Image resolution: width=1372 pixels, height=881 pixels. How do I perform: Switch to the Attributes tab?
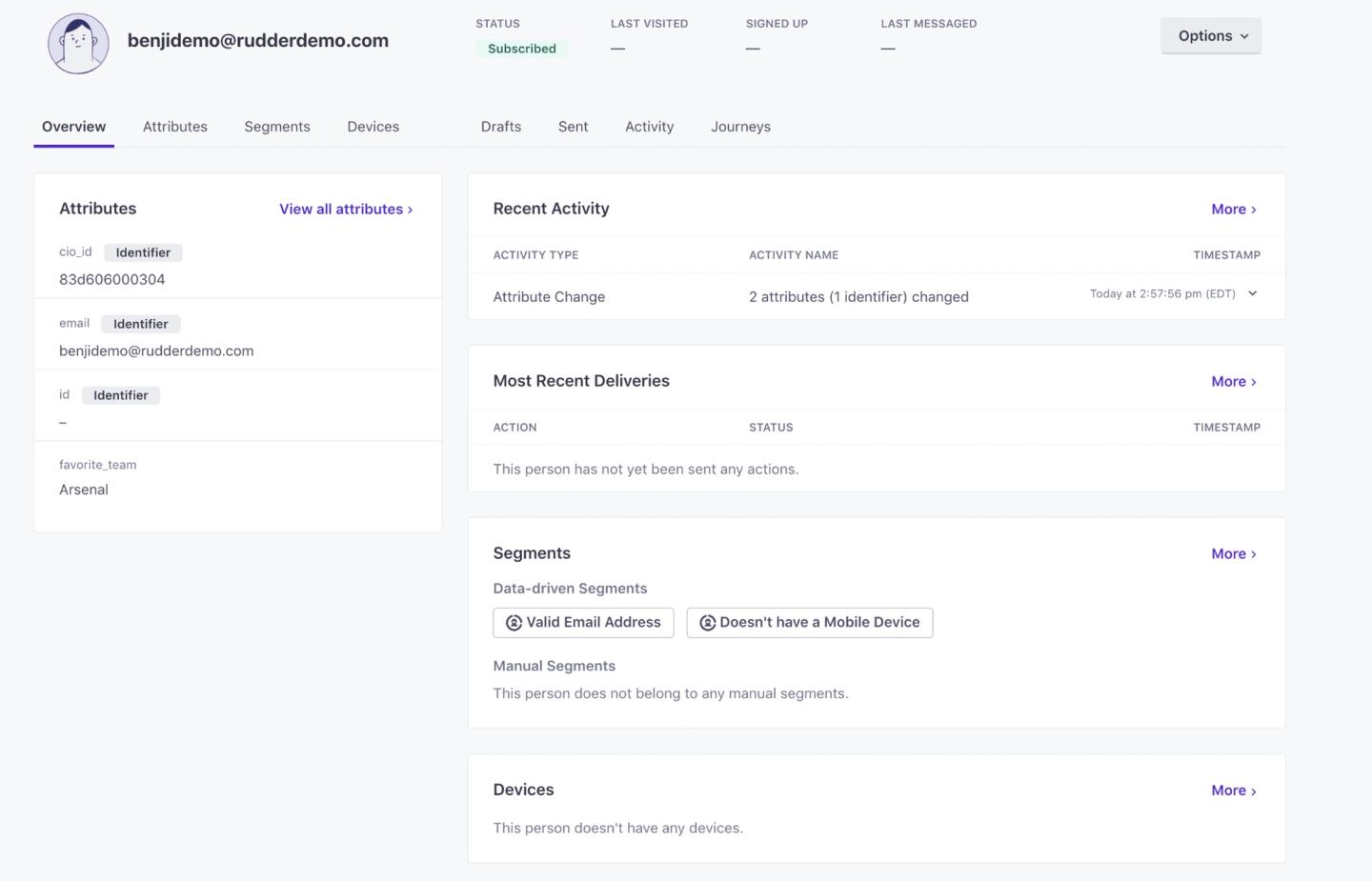click(175, 127)
